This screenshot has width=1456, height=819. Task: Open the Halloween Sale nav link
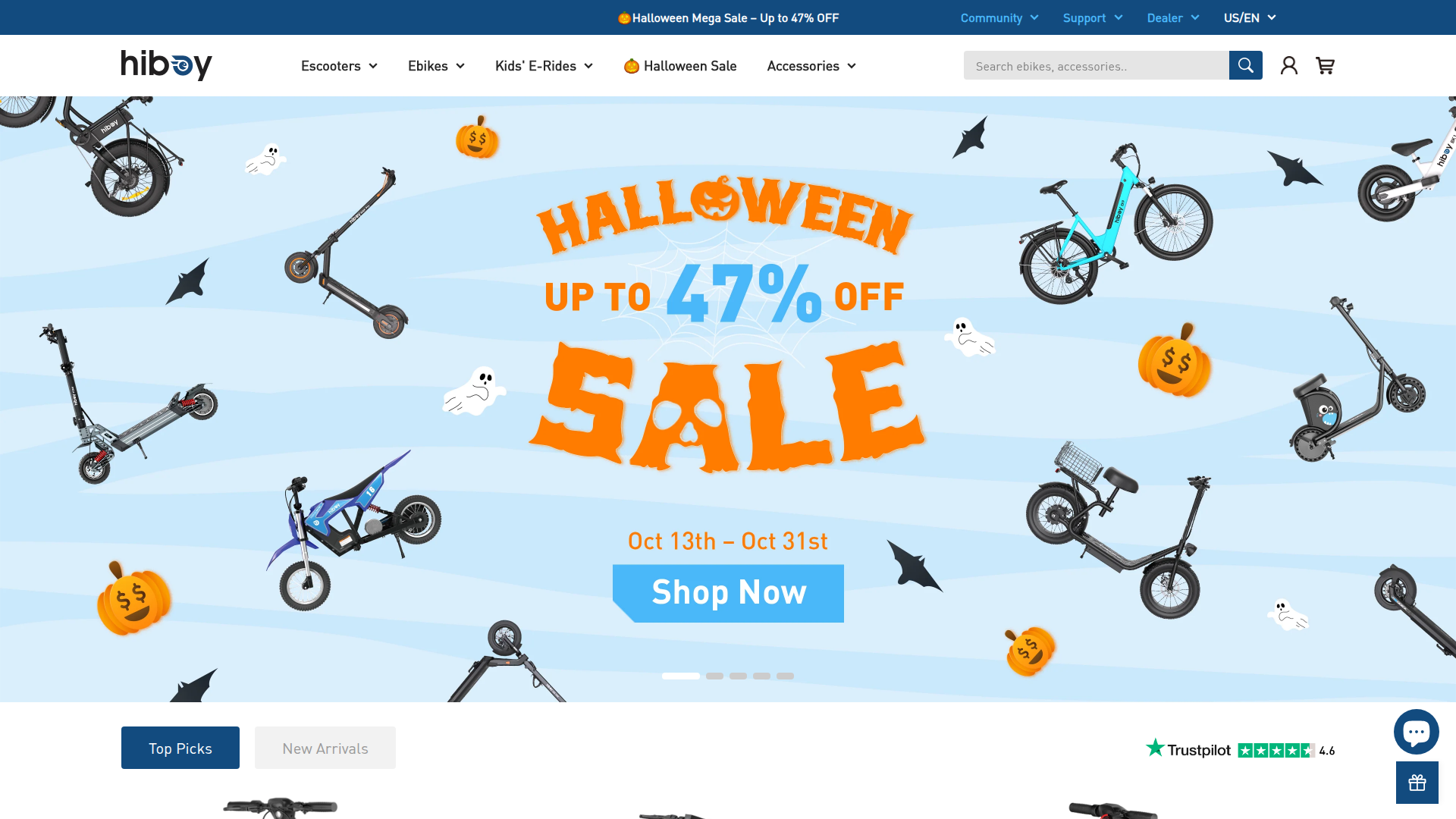(680, 66)
